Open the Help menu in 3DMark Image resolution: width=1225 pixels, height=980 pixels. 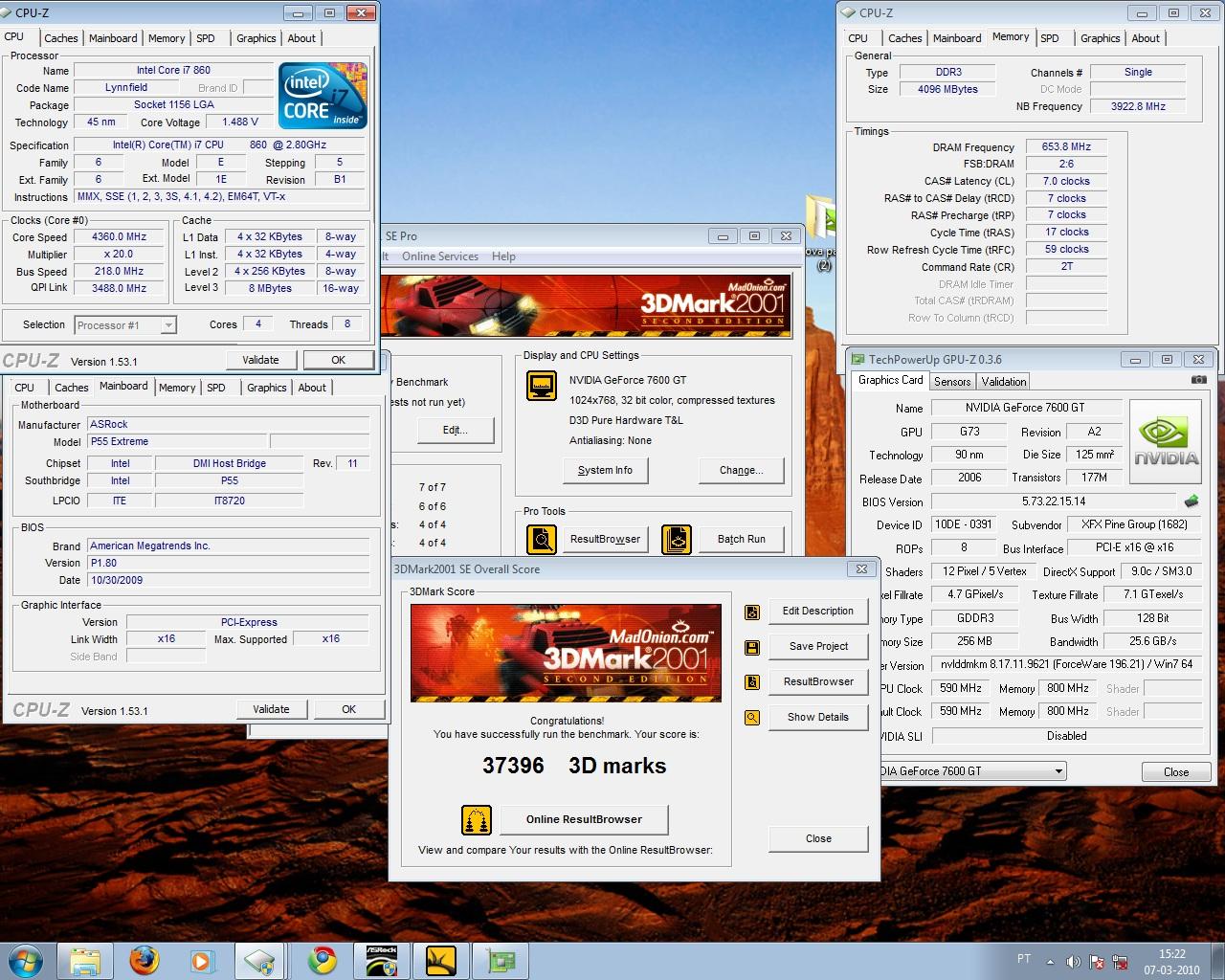pos(503,256)
